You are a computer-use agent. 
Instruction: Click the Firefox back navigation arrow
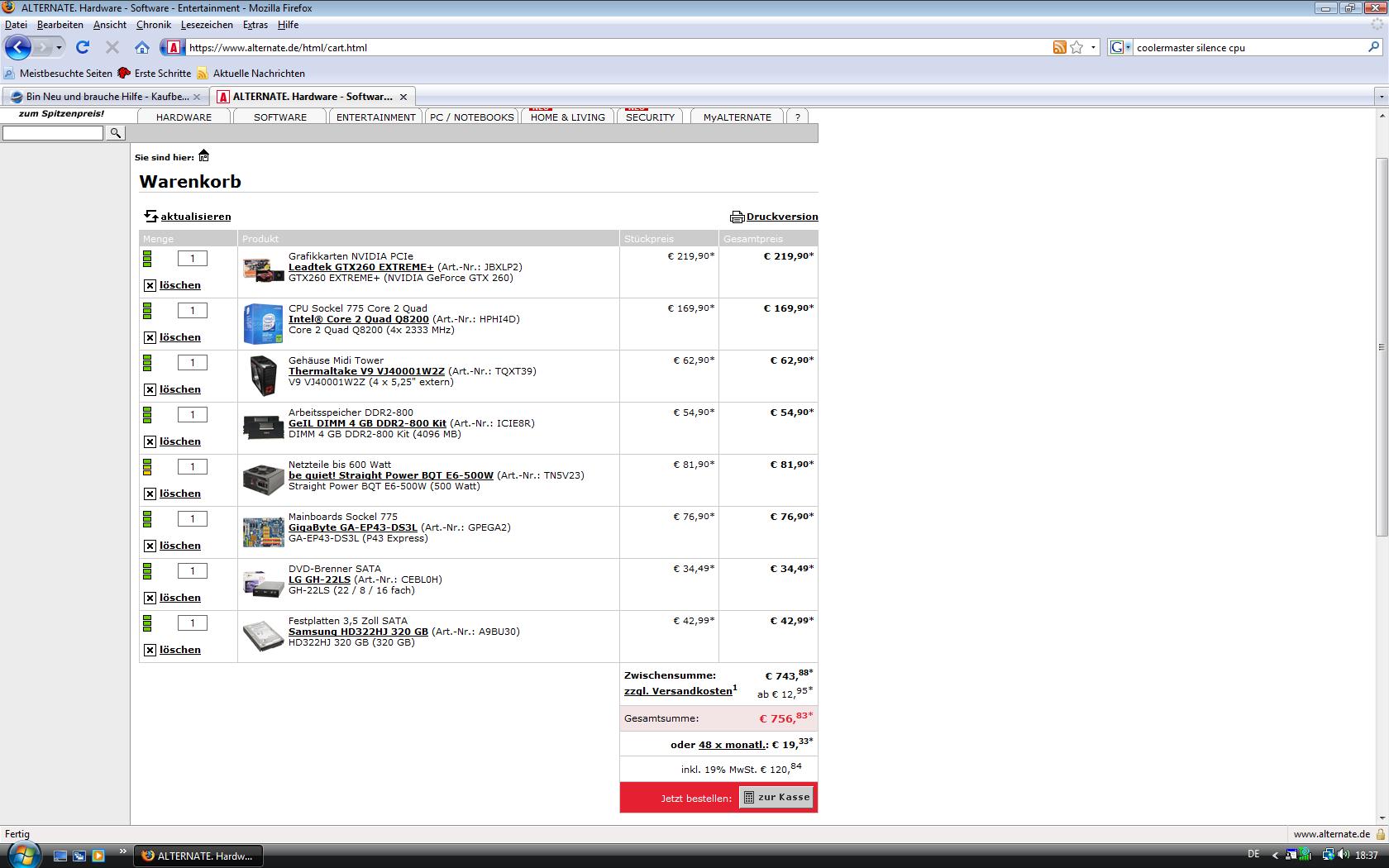[x=18, y=47]
